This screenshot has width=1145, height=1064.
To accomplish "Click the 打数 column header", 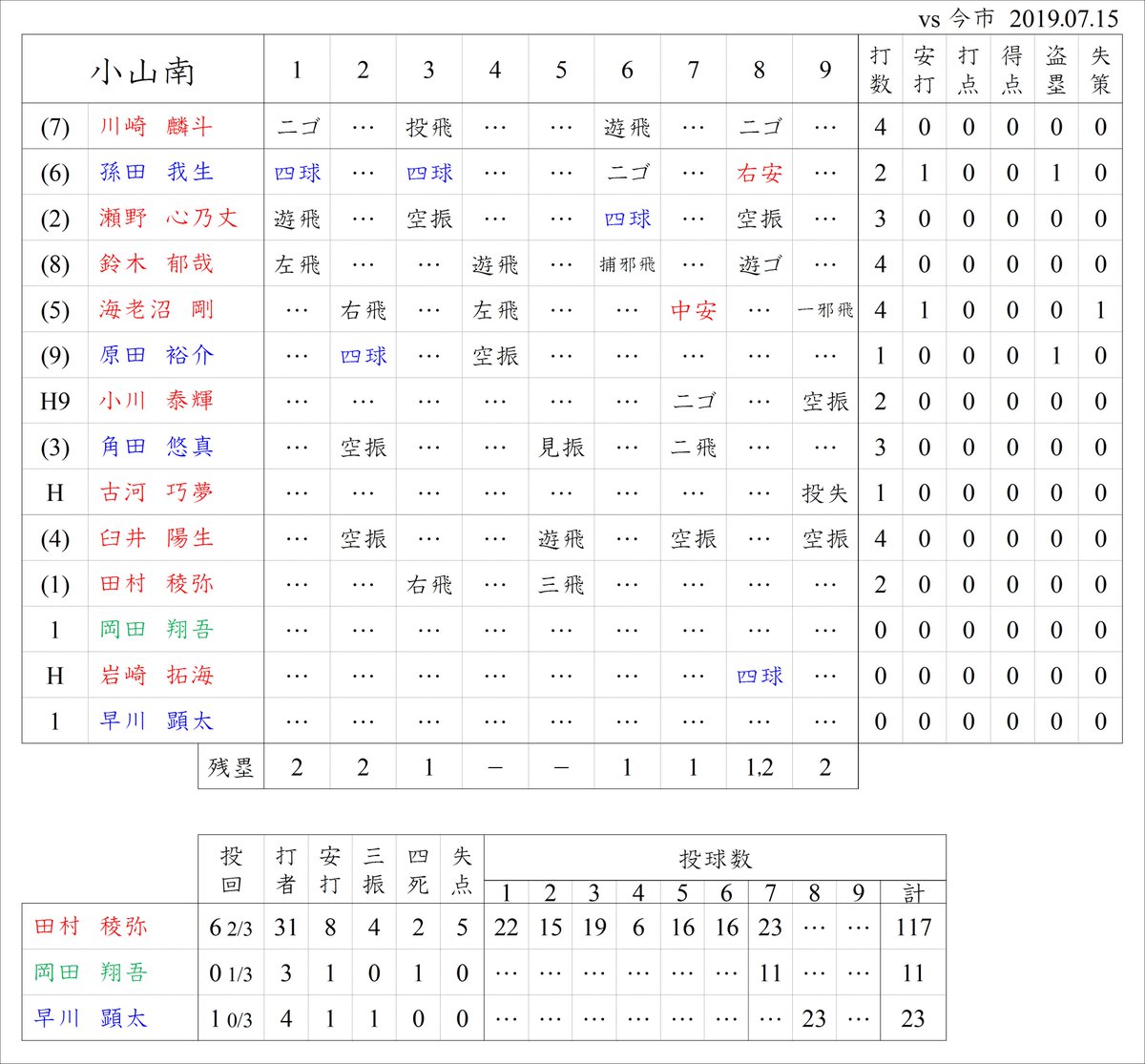I will click(x=880, y=71).
